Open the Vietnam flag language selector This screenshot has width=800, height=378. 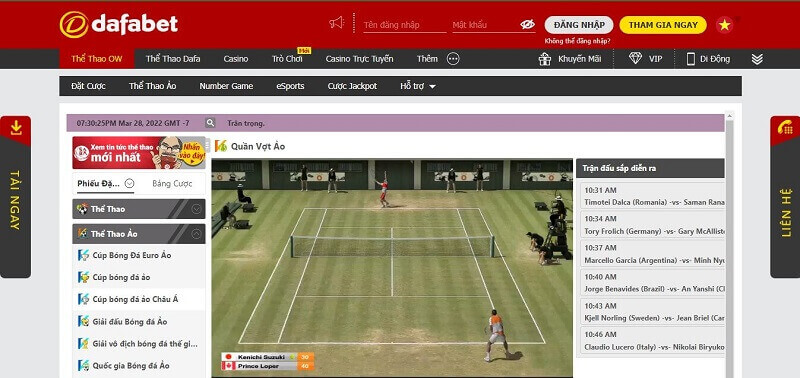(x=724, y=24)
